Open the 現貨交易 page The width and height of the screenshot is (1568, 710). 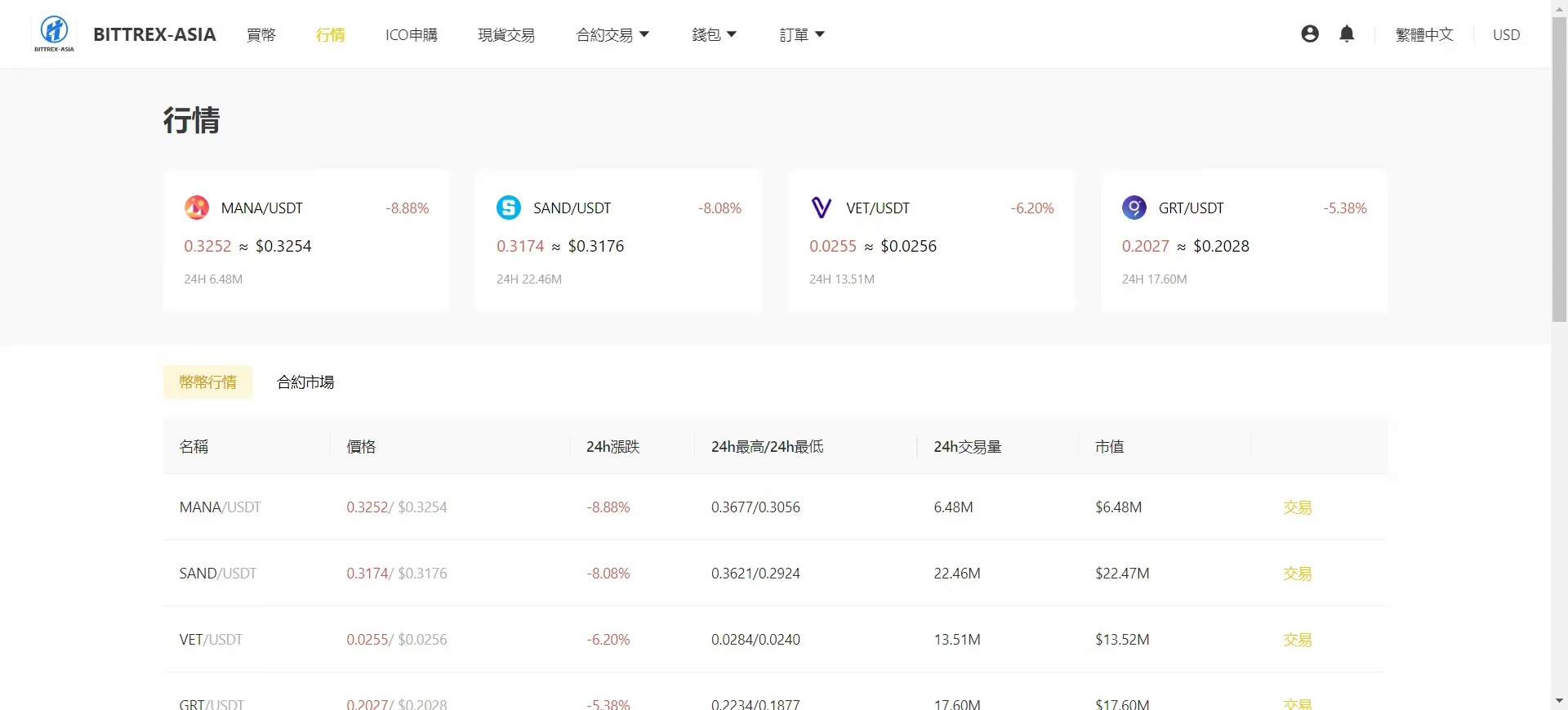[x=506, y=34]
